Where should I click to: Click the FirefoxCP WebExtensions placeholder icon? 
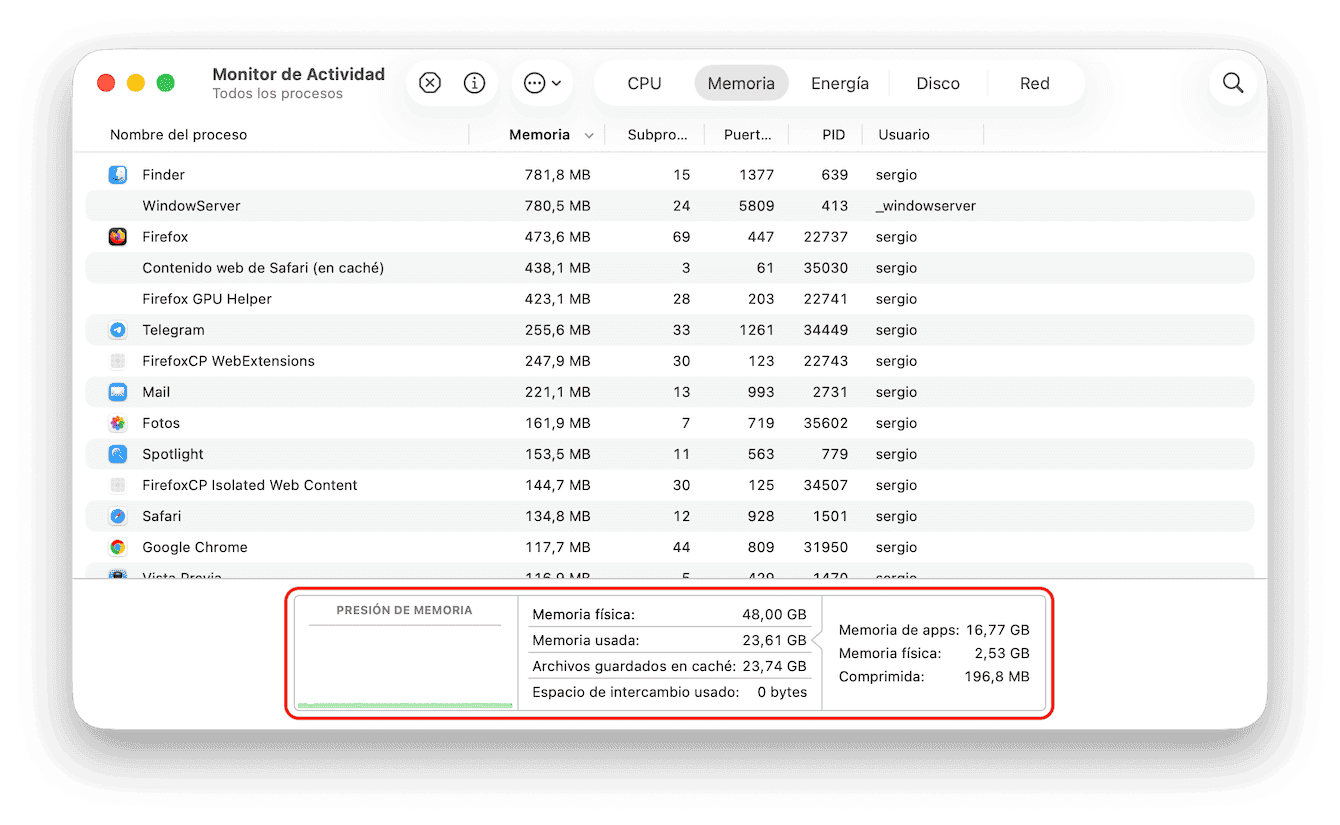coord(118,361)
